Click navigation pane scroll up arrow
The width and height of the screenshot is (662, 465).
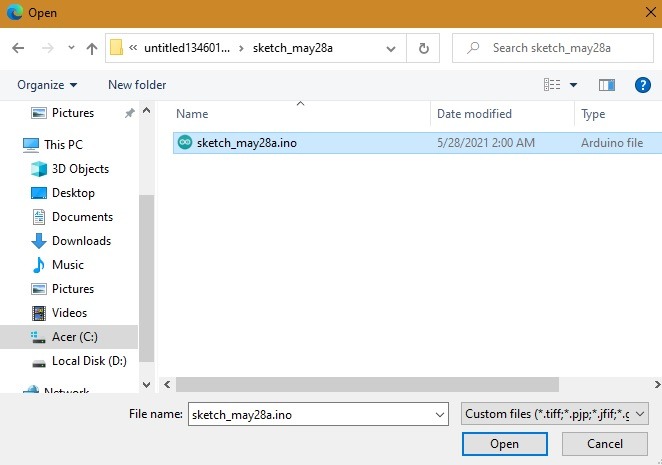click(147, 111)
